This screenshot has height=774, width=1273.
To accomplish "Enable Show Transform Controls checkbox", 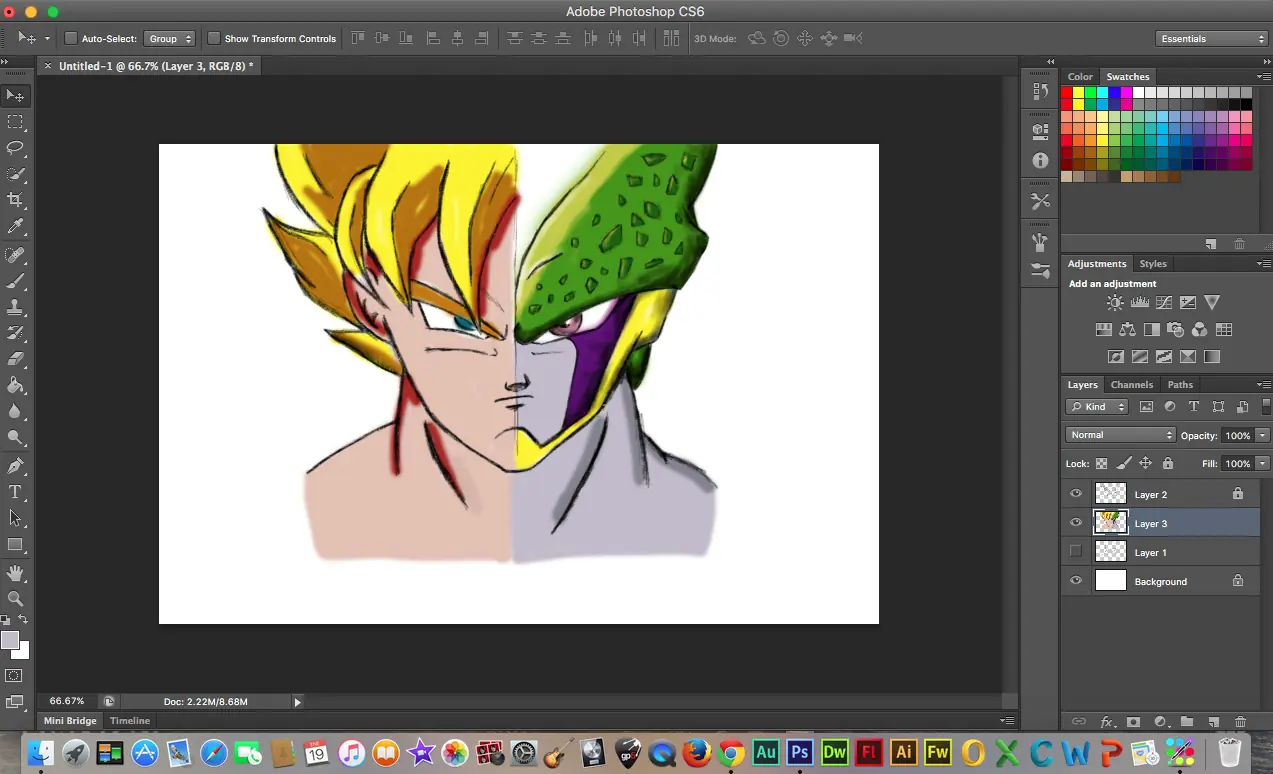I will (214, 38).
